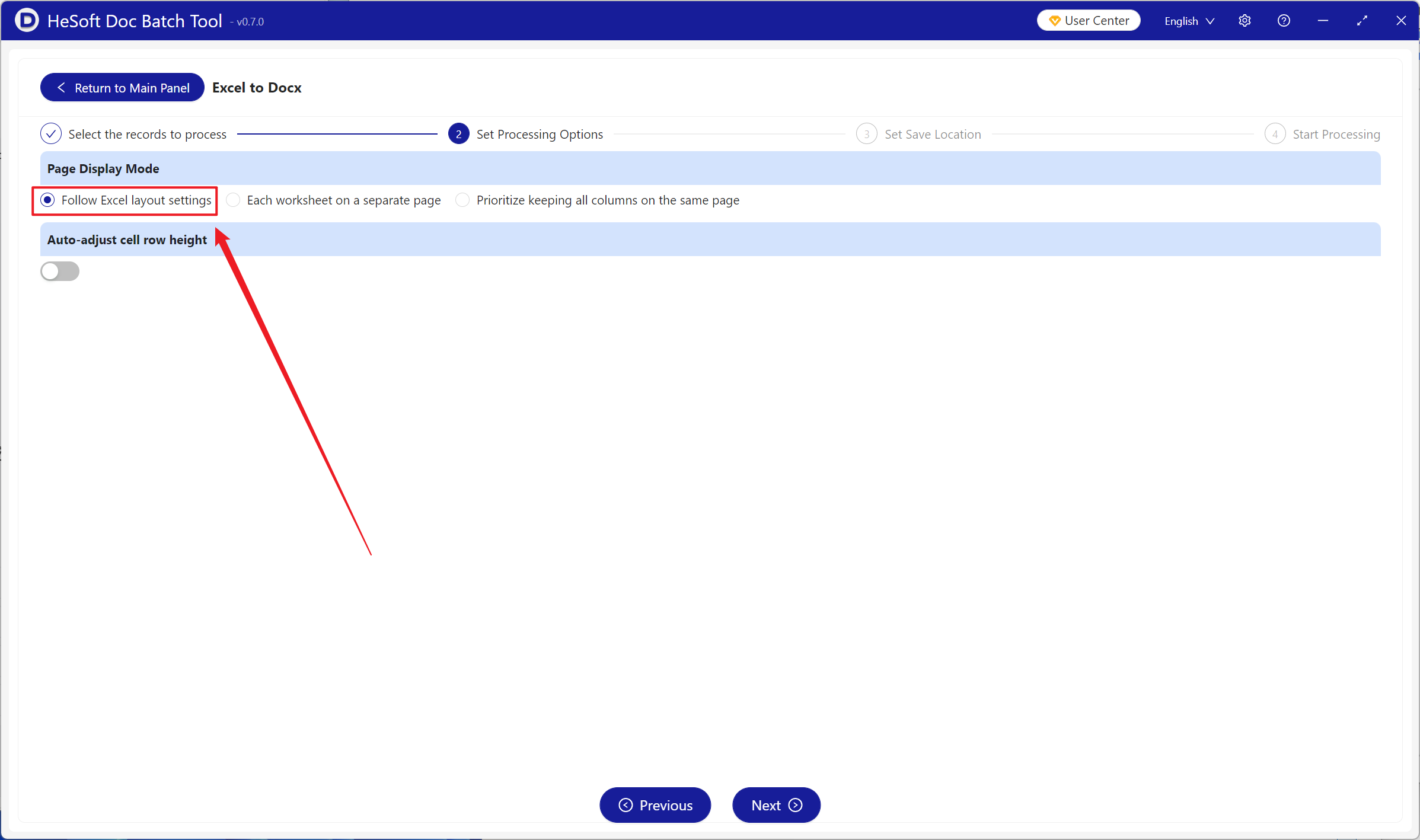Select Each worksheet on a separate page

point(334,200)
